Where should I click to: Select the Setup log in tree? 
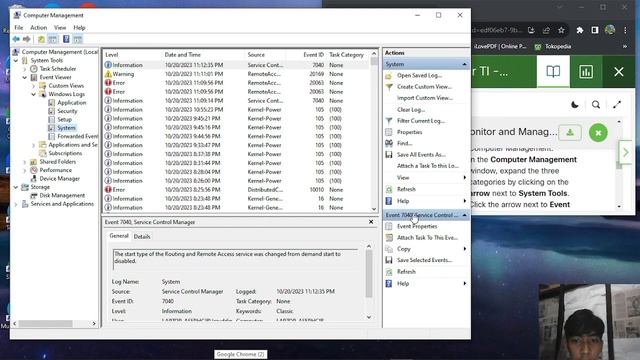click(64, 120)
